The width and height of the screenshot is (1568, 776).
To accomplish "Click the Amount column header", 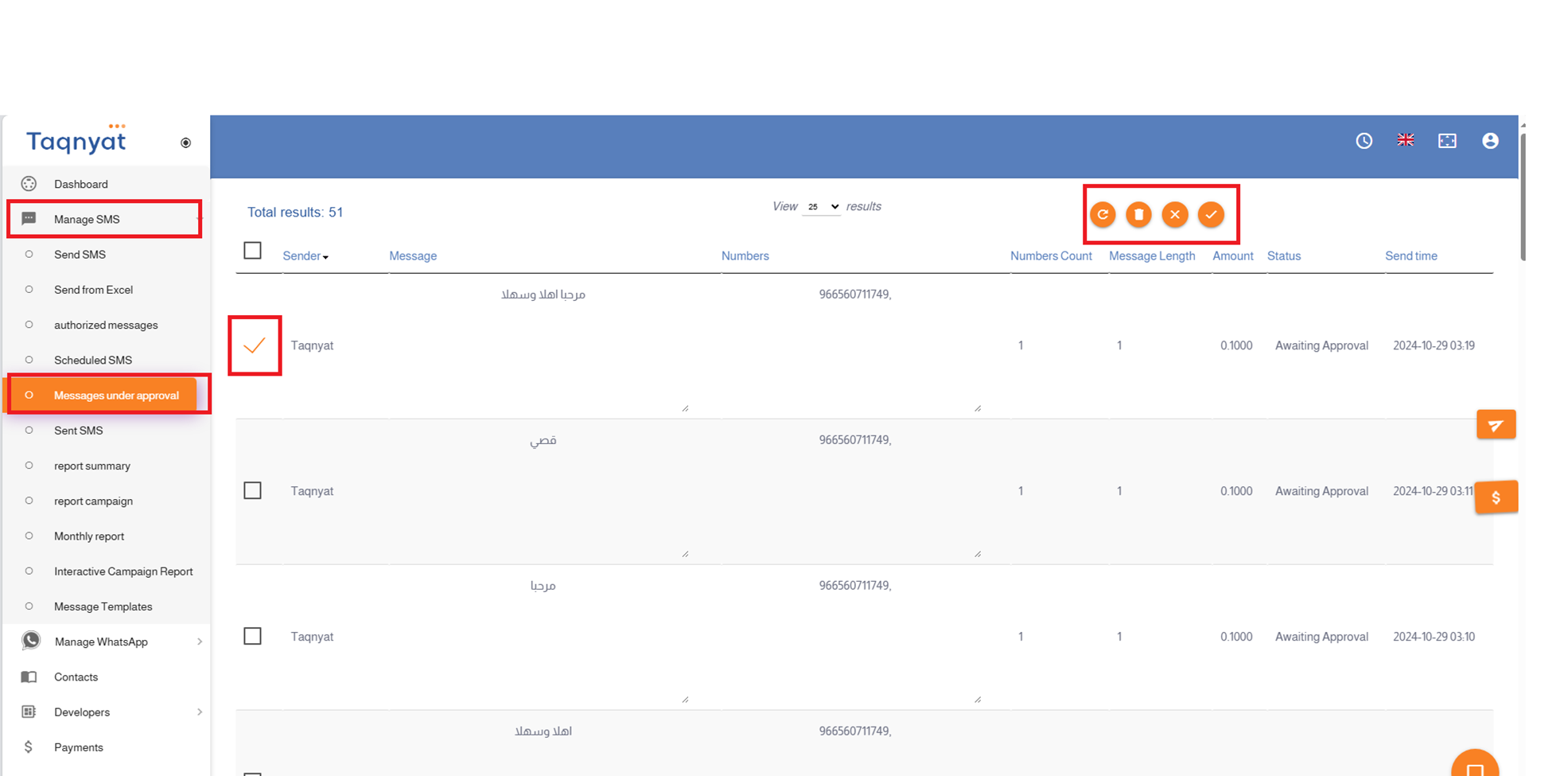I will [1233, 256].
